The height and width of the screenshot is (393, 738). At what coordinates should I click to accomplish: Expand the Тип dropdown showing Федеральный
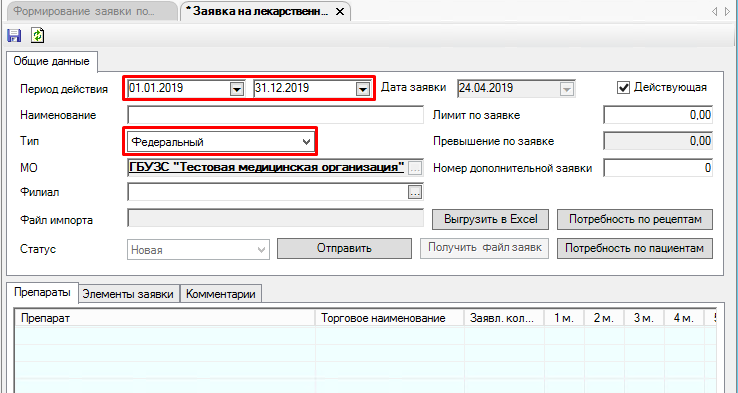point(306,142)
